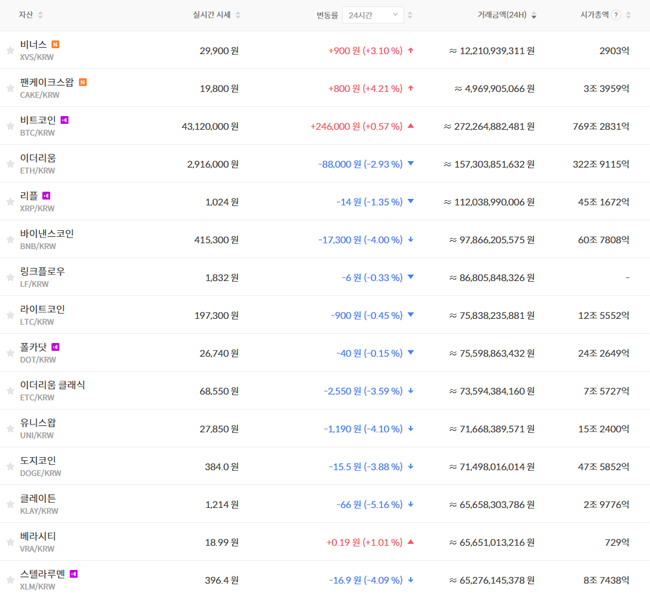Screen dimensions: 650x596
Task: Open the 24시간 period dropdown
Action: (373, 15)
